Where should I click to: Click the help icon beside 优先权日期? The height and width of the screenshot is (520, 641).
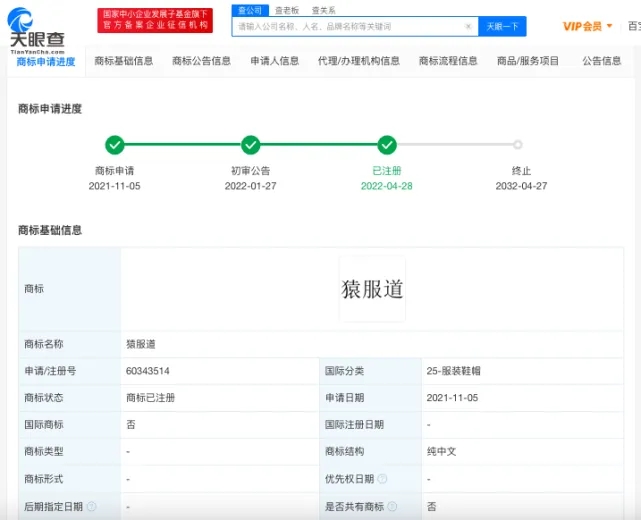(382, 479)
